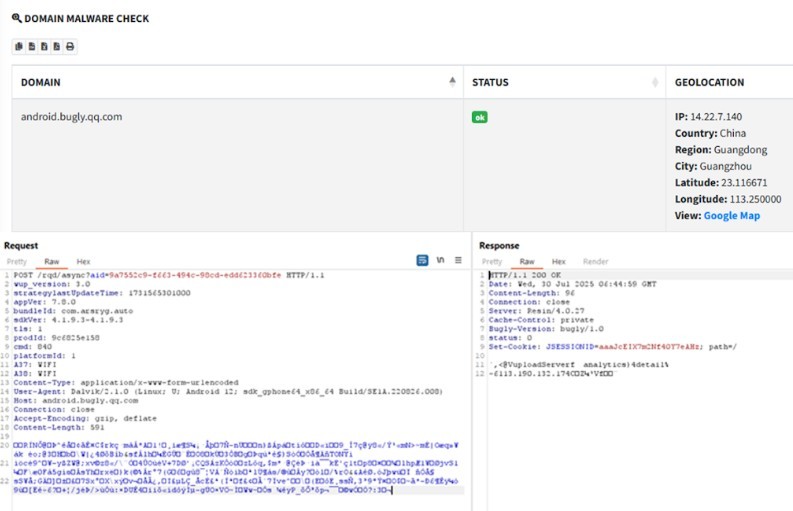
Task: Click the Print icon button
Action: (x=70, y=46)
